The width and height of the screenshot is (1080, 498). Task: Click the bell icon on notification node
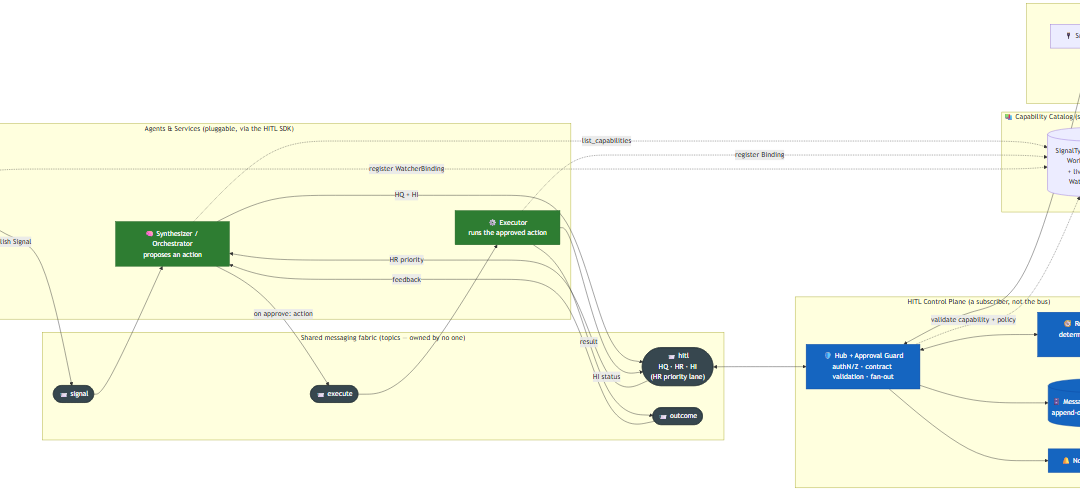(x=1066, y=461)
